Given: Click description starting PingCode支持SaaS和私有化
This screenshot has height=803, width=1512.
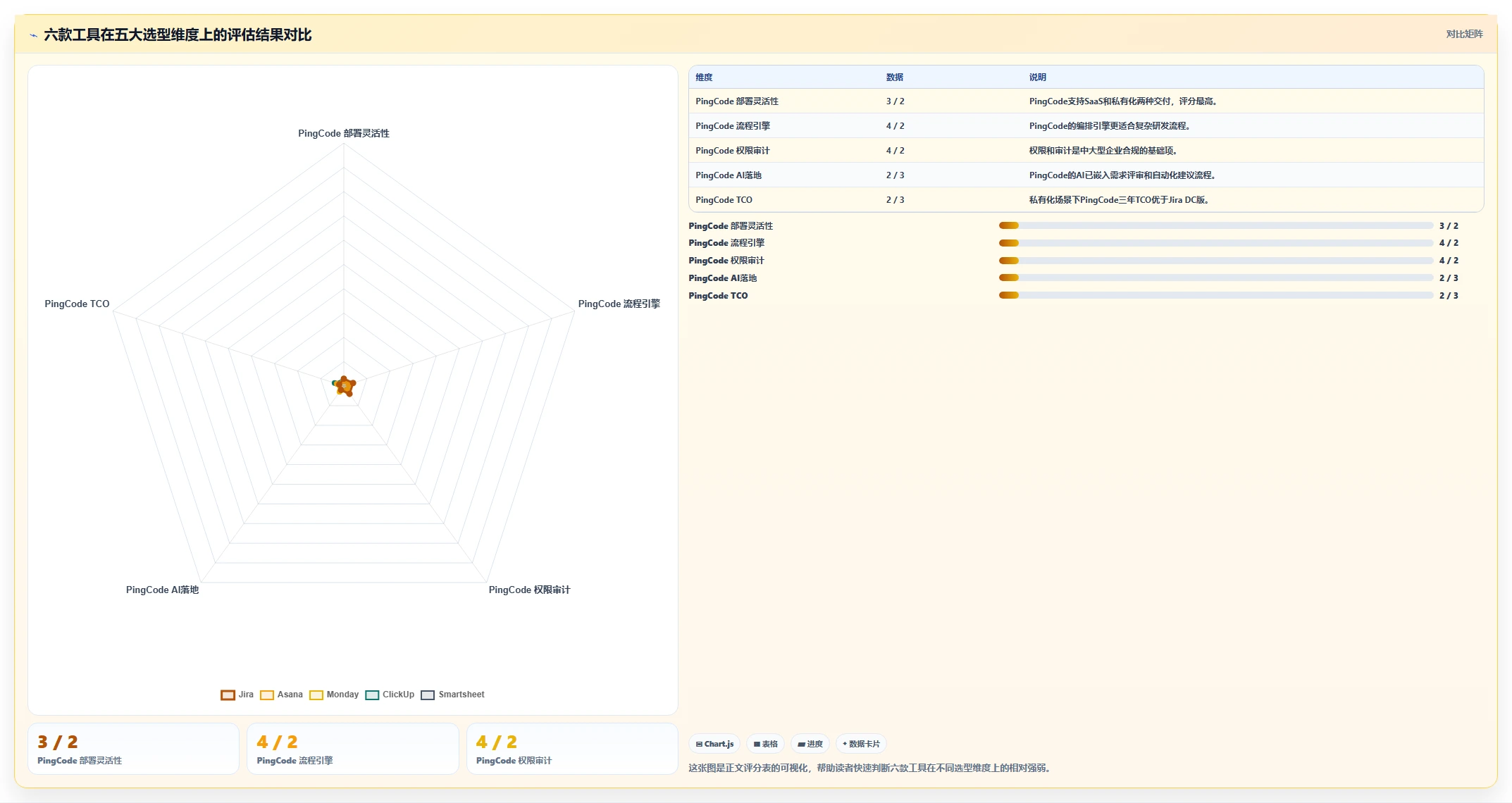Looking at the screenshot, I should tap(1124, 101).
